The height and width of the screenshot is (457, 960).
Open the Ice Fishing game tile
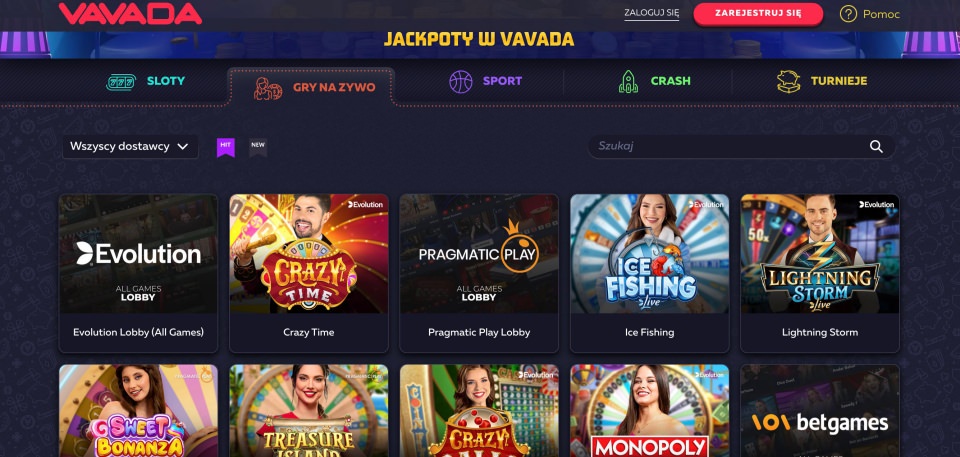click(650, 273)
